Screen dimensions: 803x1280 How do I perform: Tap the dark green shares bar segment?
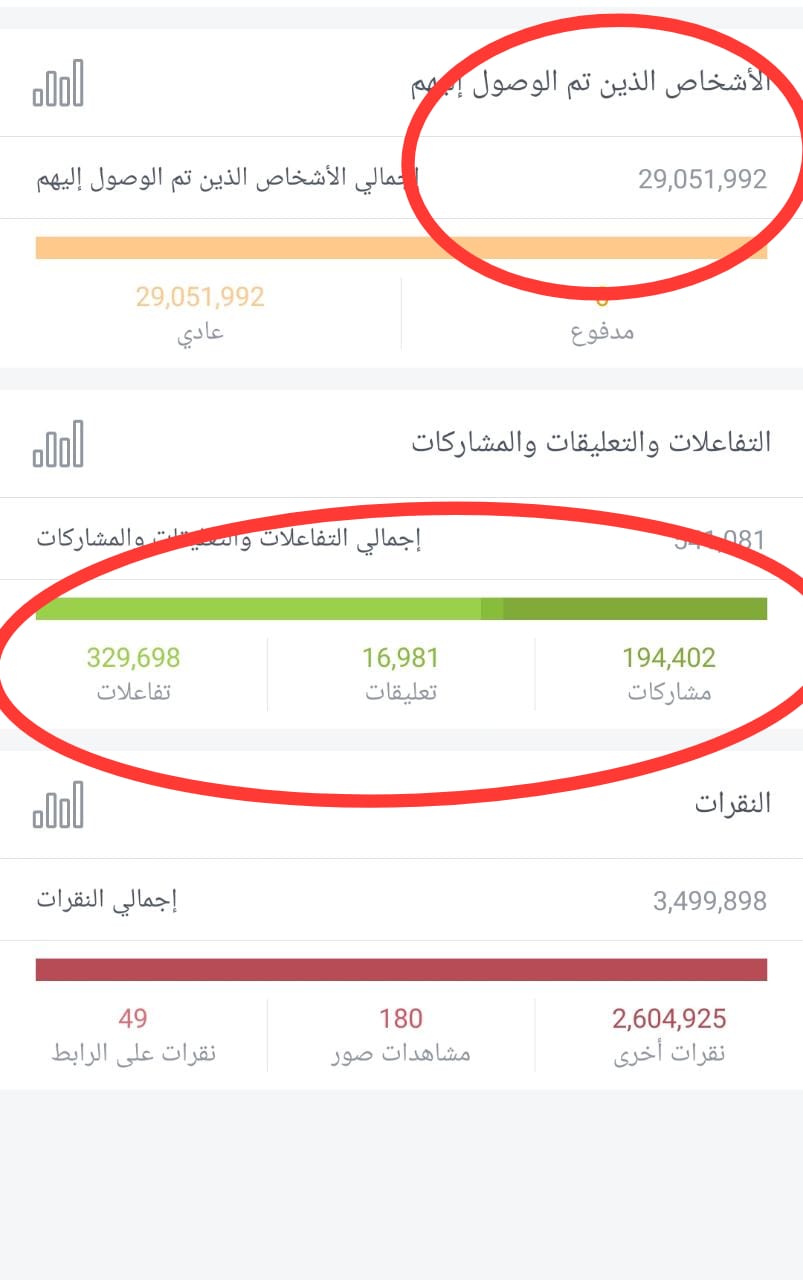coord(635,609)
